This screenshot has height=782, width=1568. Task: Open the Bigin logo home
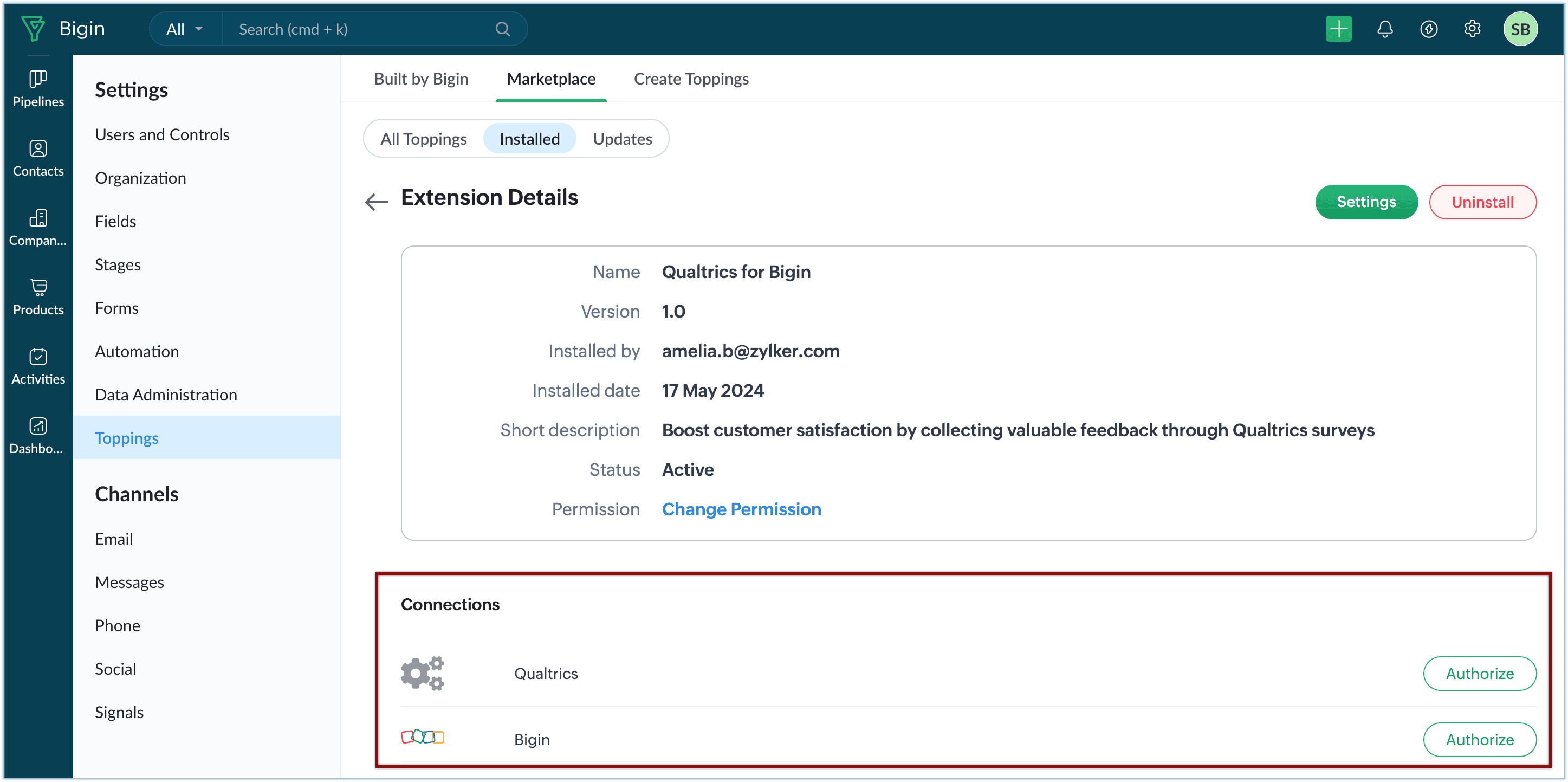tap(63, 29)
